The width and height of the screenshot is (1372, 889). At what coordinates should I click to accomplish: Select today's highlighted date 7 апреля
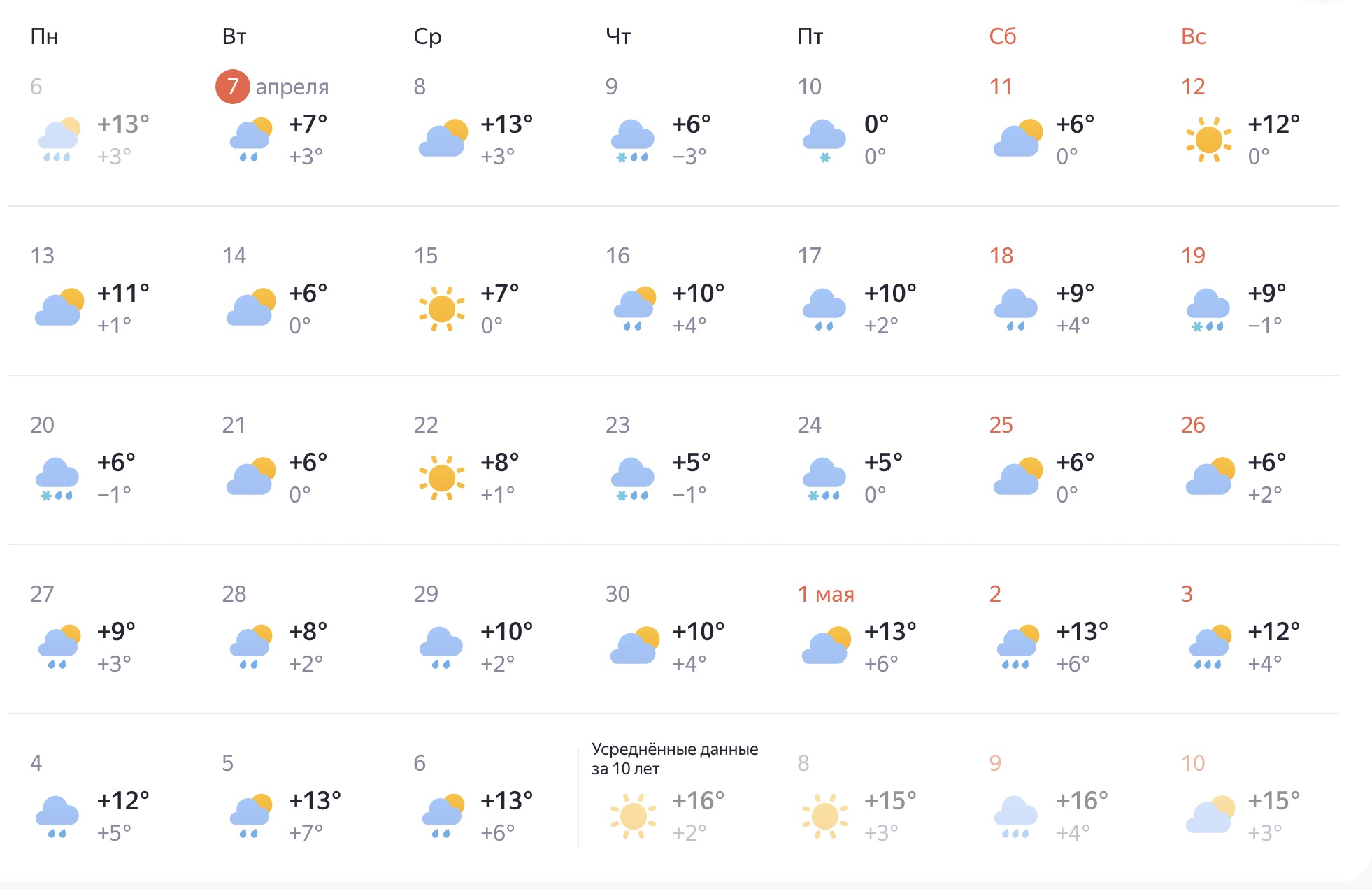pos(233,87)
